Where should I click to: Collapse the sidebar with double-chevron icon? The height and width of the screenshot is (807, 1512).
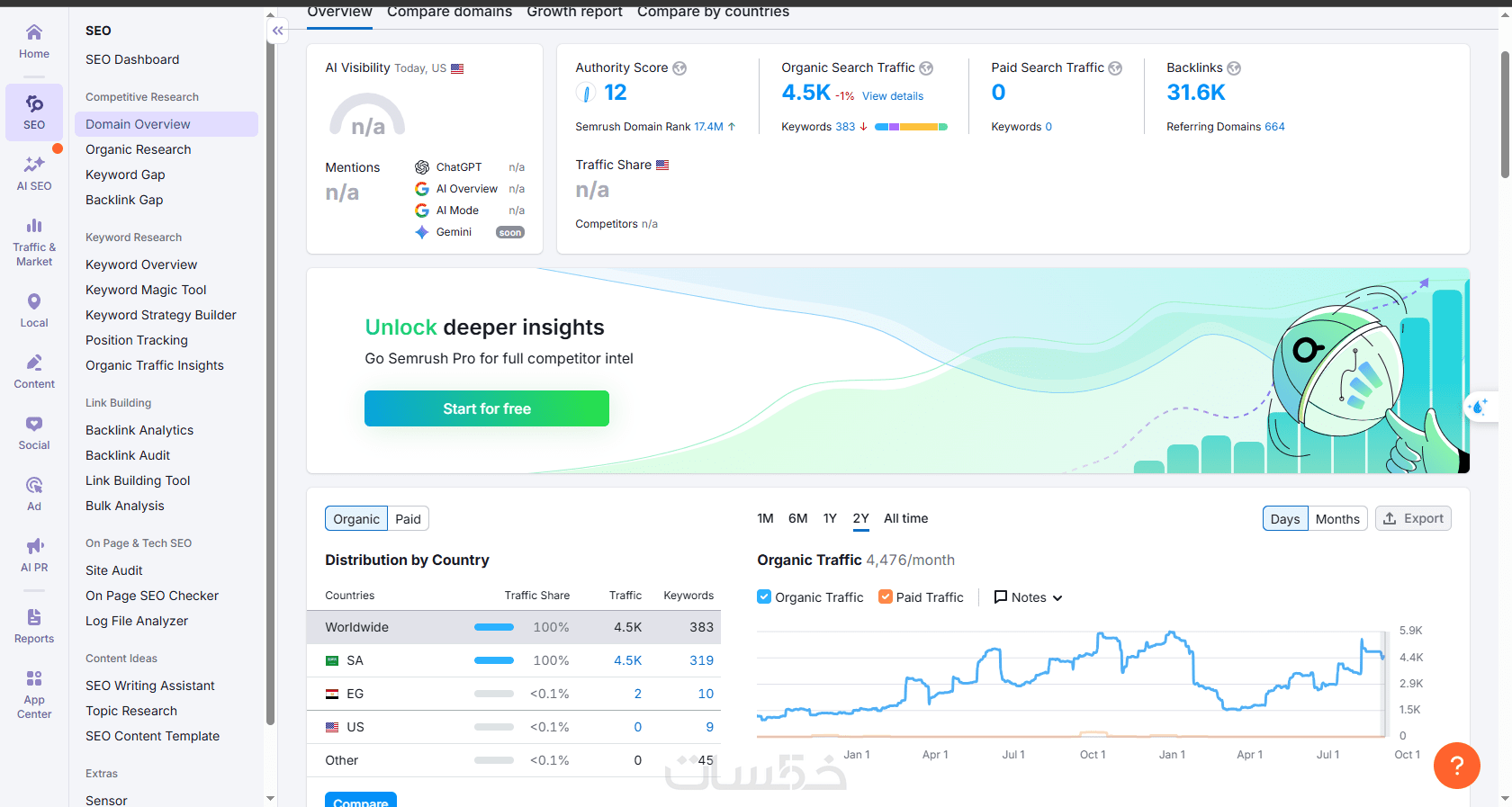tap(278, 31)
